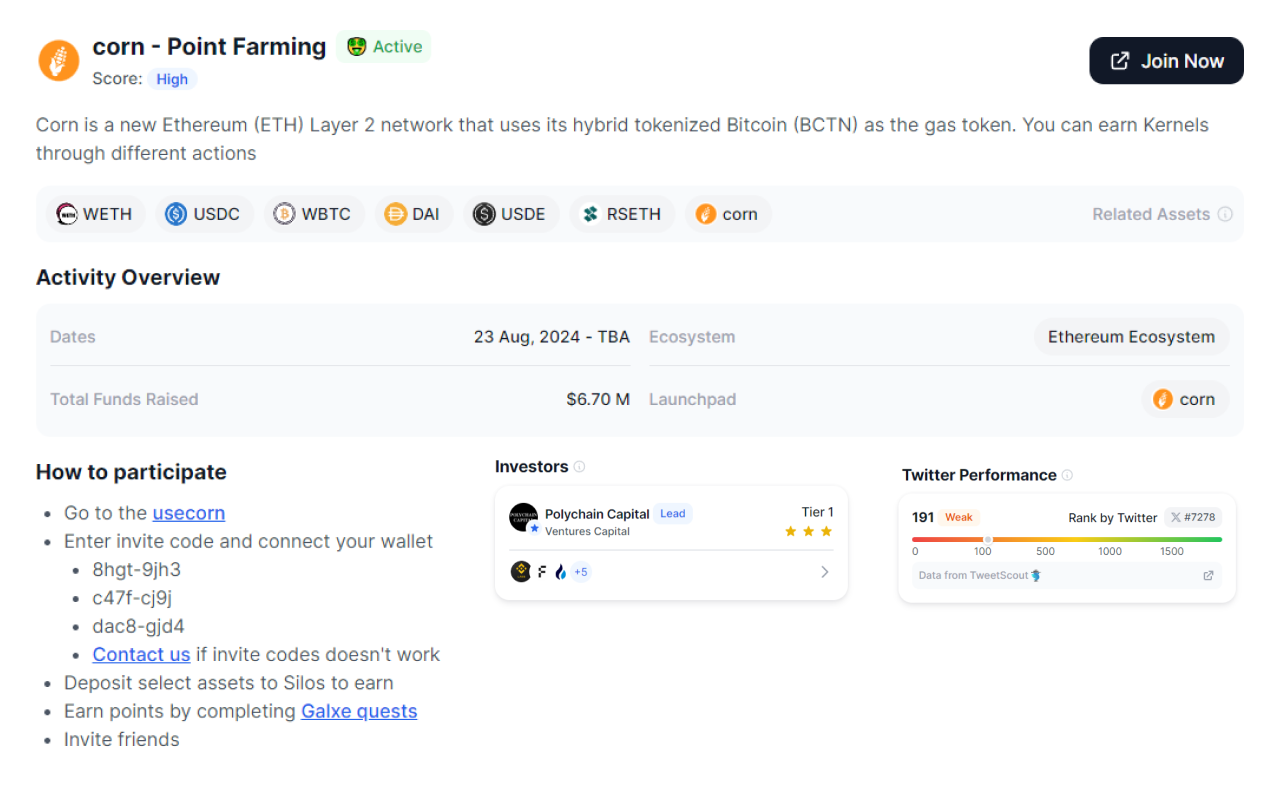This screenshot has width=1280, height=786.
Task: Click the Related Assets info icon
Action: (x=1225, y=214)
